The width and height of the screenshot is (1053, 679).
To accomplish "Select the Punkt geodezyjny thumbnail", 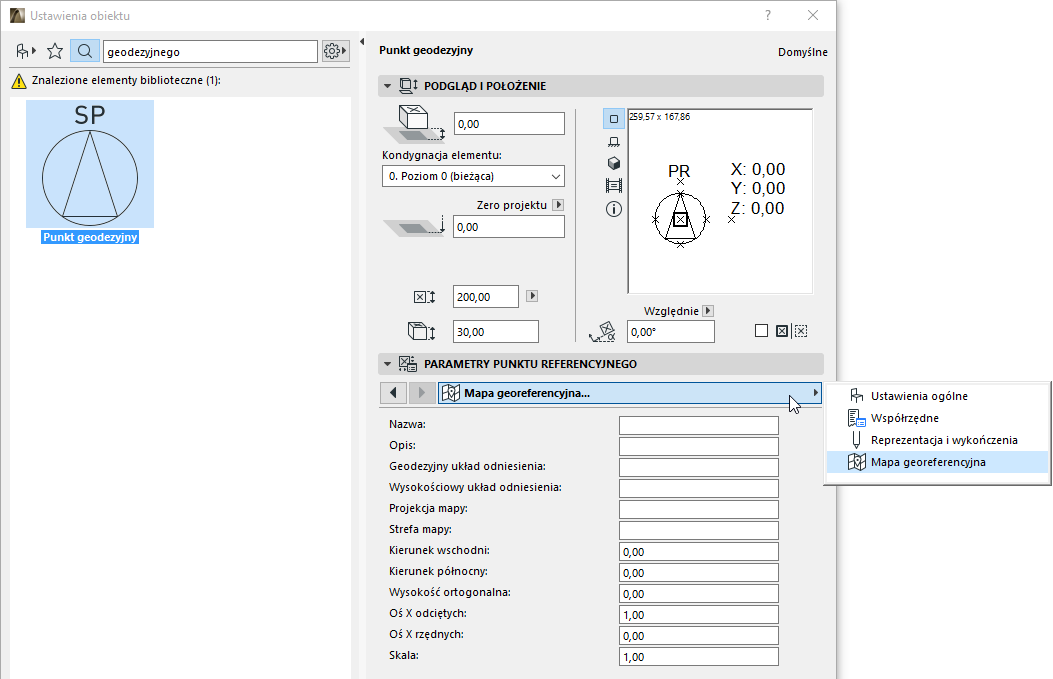I will click(x=90, y=164).
